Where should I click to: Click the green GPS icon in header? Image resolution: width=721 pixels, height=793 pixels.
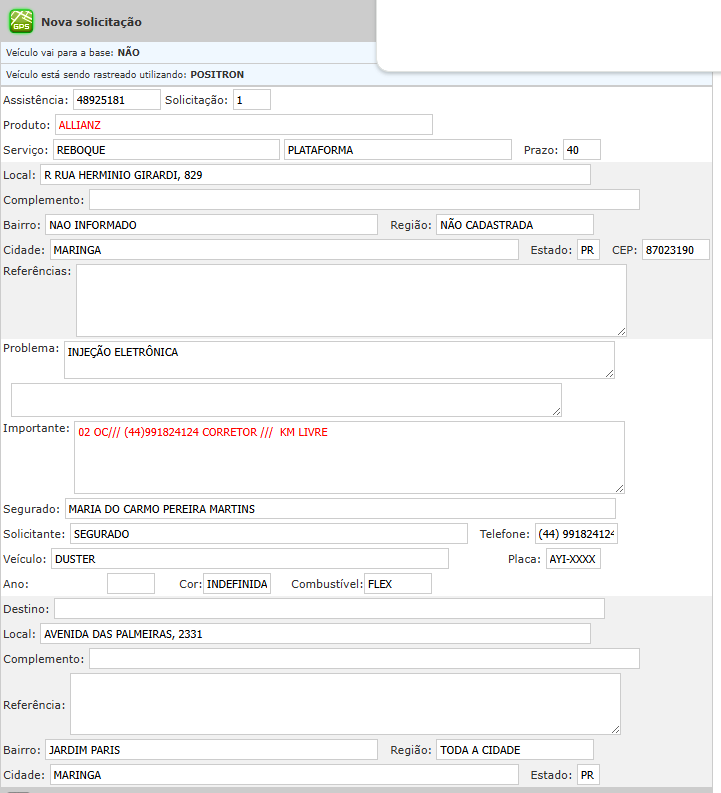[21, 21]
